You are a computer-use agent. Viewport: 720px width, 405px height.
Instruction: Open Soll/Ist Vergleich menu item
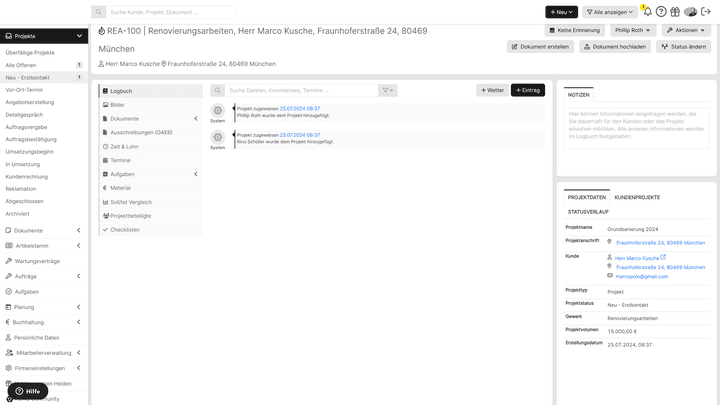pyautogui.click(x=151, y=202)
